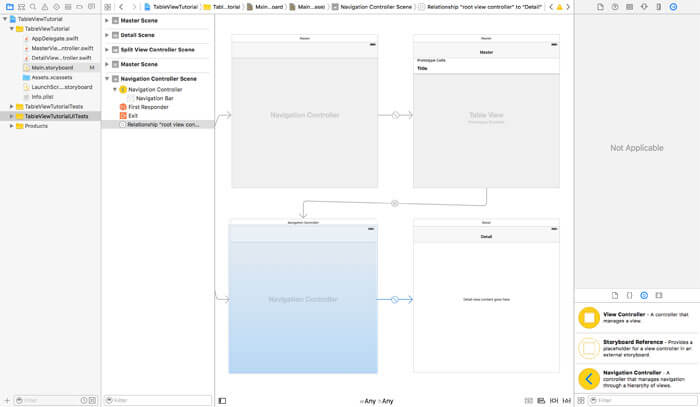Select the Main...ase) jump bar segment
700x407 pixels.
tap(307, 7)
